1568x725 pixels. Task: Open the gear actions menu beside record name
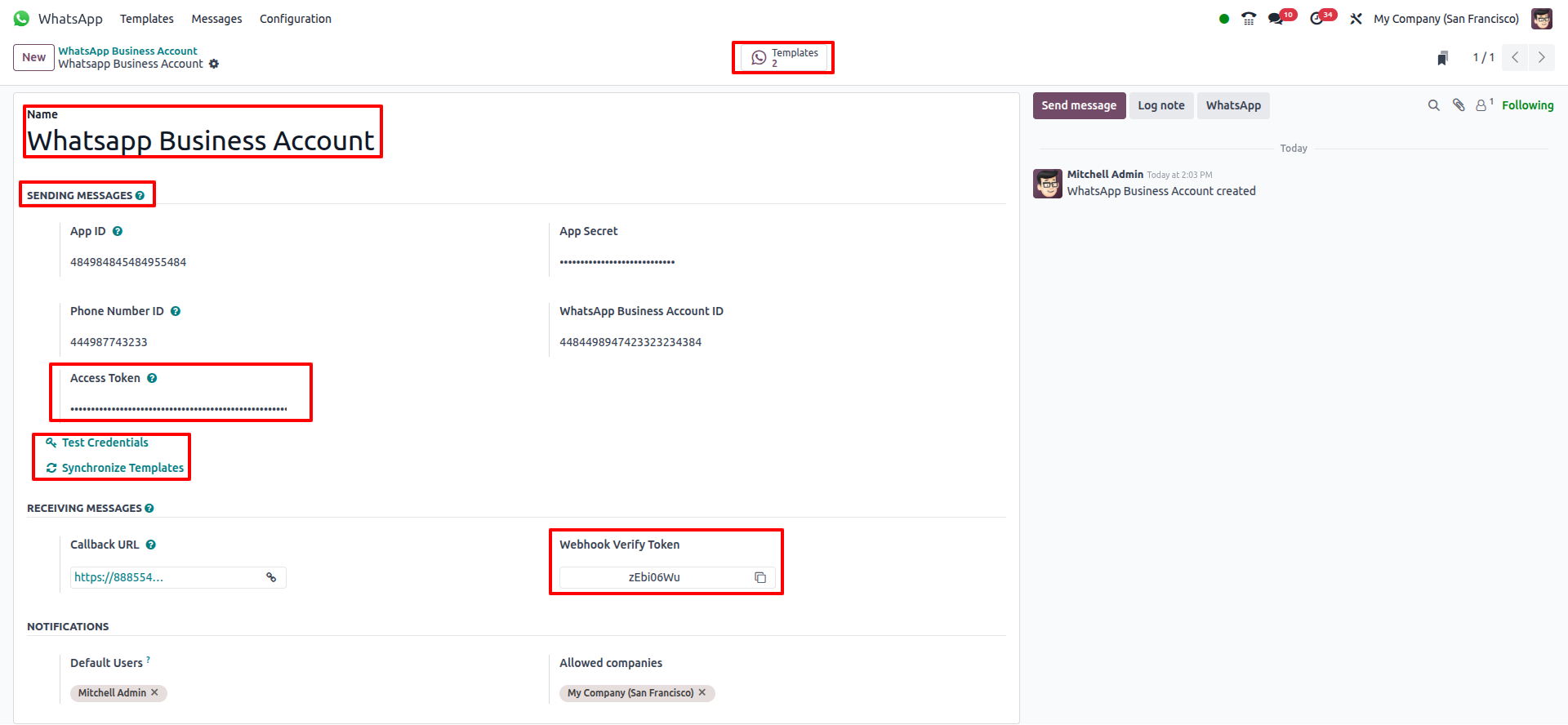coord(214,64)
